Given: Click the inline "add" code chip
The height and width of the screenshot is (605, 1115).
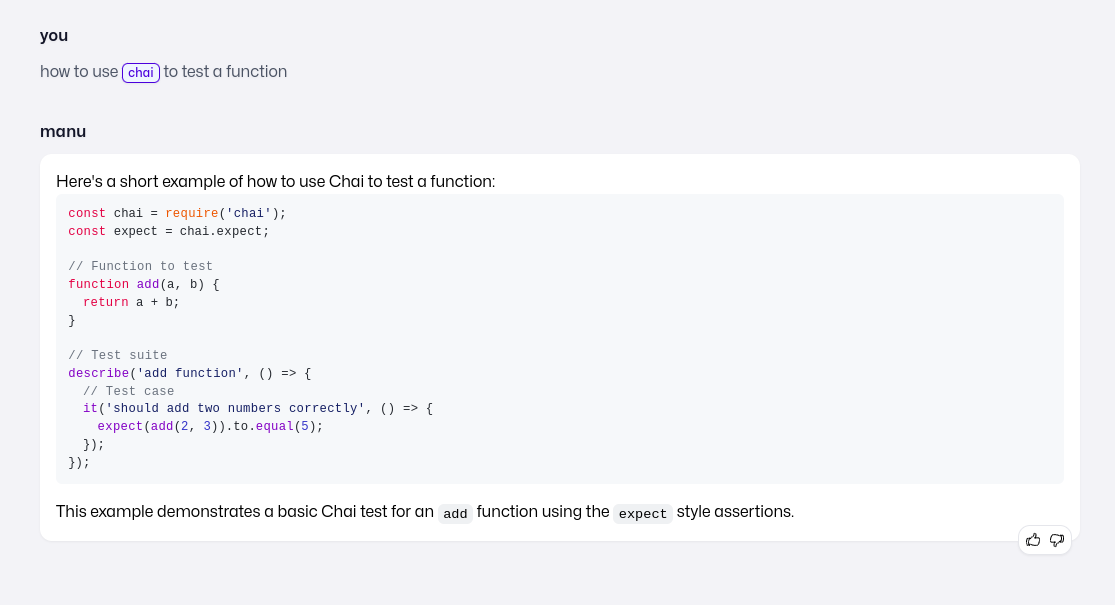Looking at the screenshot, I should pyautogui.click(x=455, y=513).
